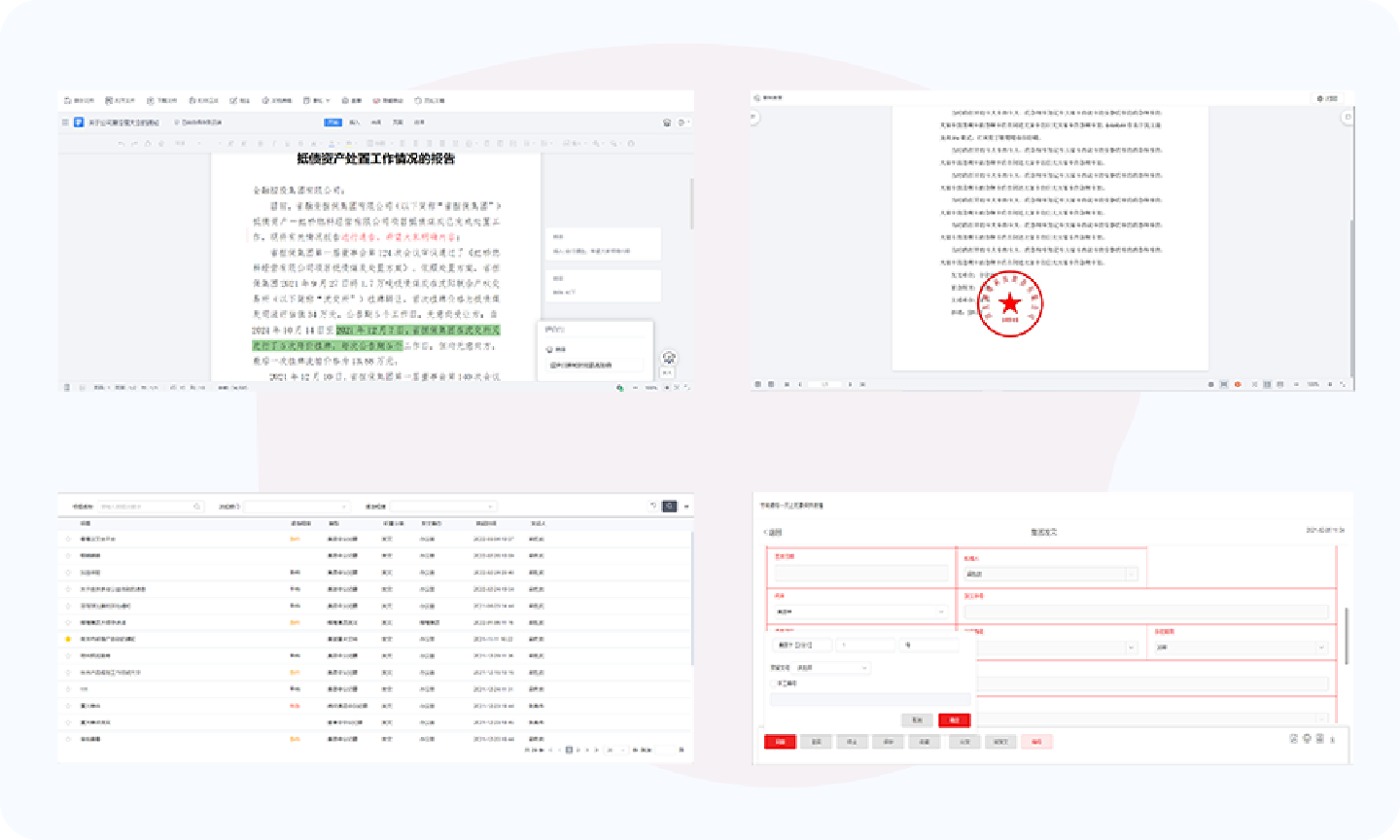Toggle the star on the first list row
The height and width of the screenshot is (840, 1400).
(x=68, y=539)
